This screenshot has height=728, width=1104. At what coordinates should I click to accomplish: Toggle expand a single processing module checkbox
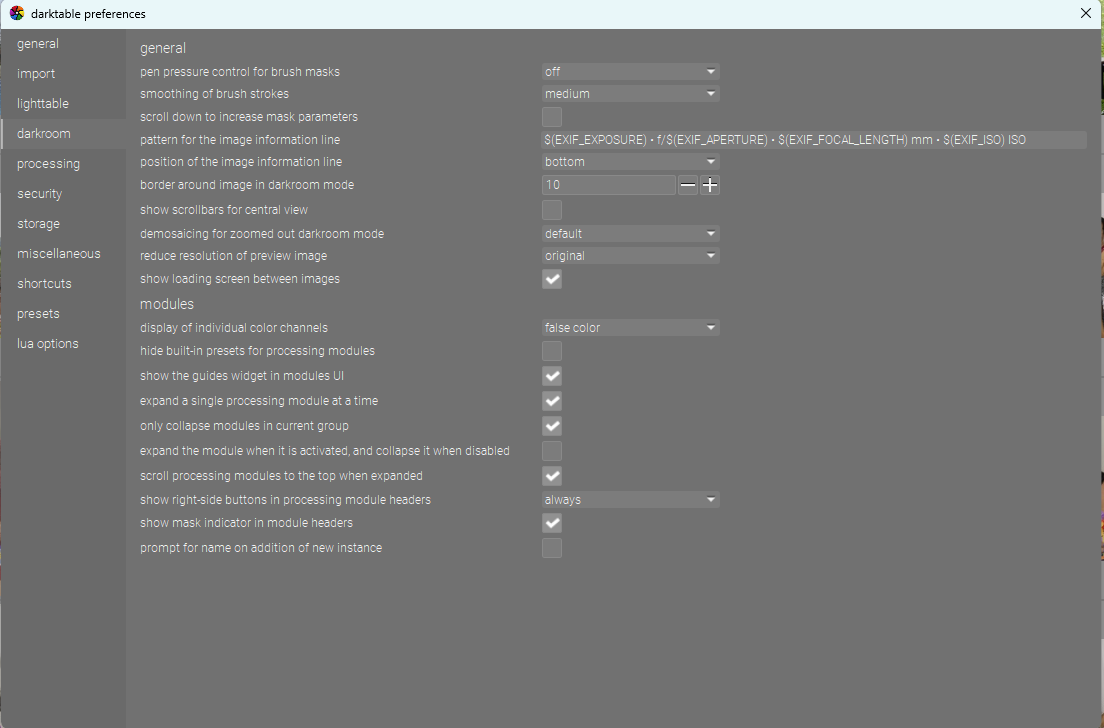[x=552, y=401]
